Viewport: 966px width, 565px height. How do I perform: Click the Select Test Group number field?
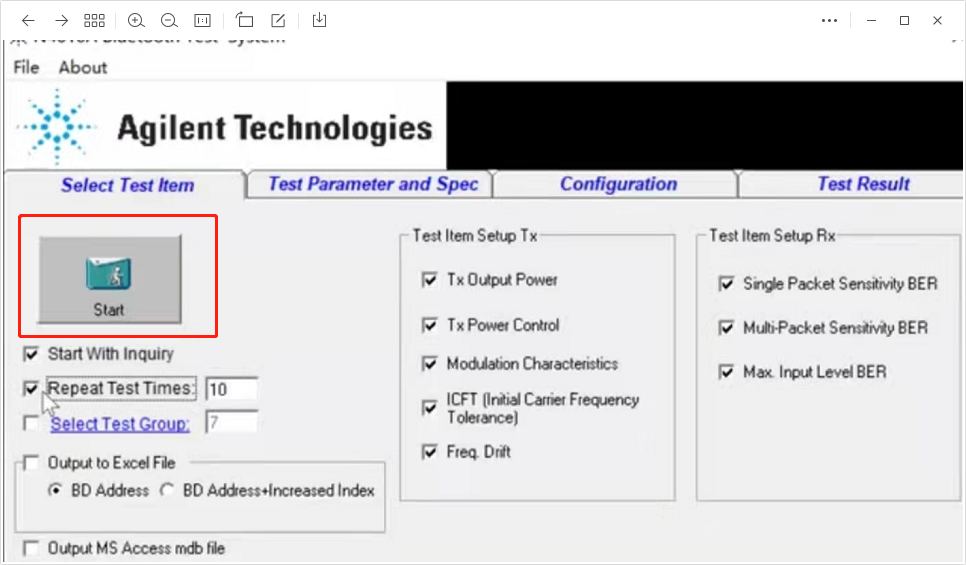[x=232, y=423]
